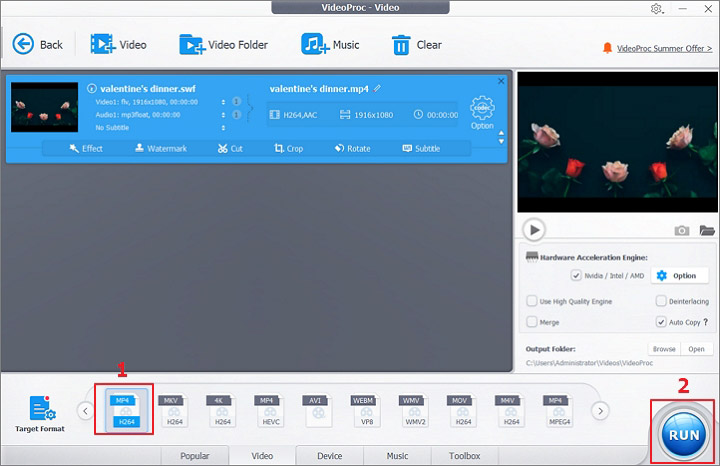Select MOV H264 format

[x=462, y=410]
